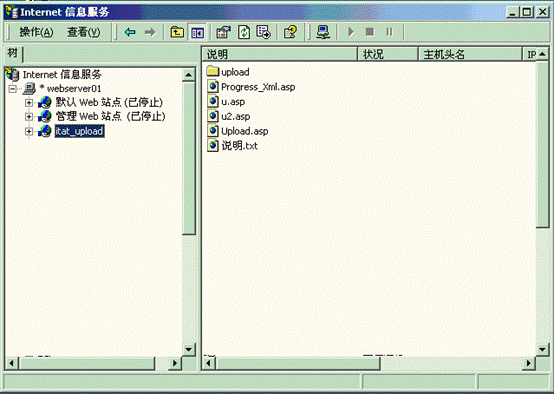This screenshot has width=554, height=394.
Task: Toggle the show/hide console tree icon
Action: pos(197,33)
